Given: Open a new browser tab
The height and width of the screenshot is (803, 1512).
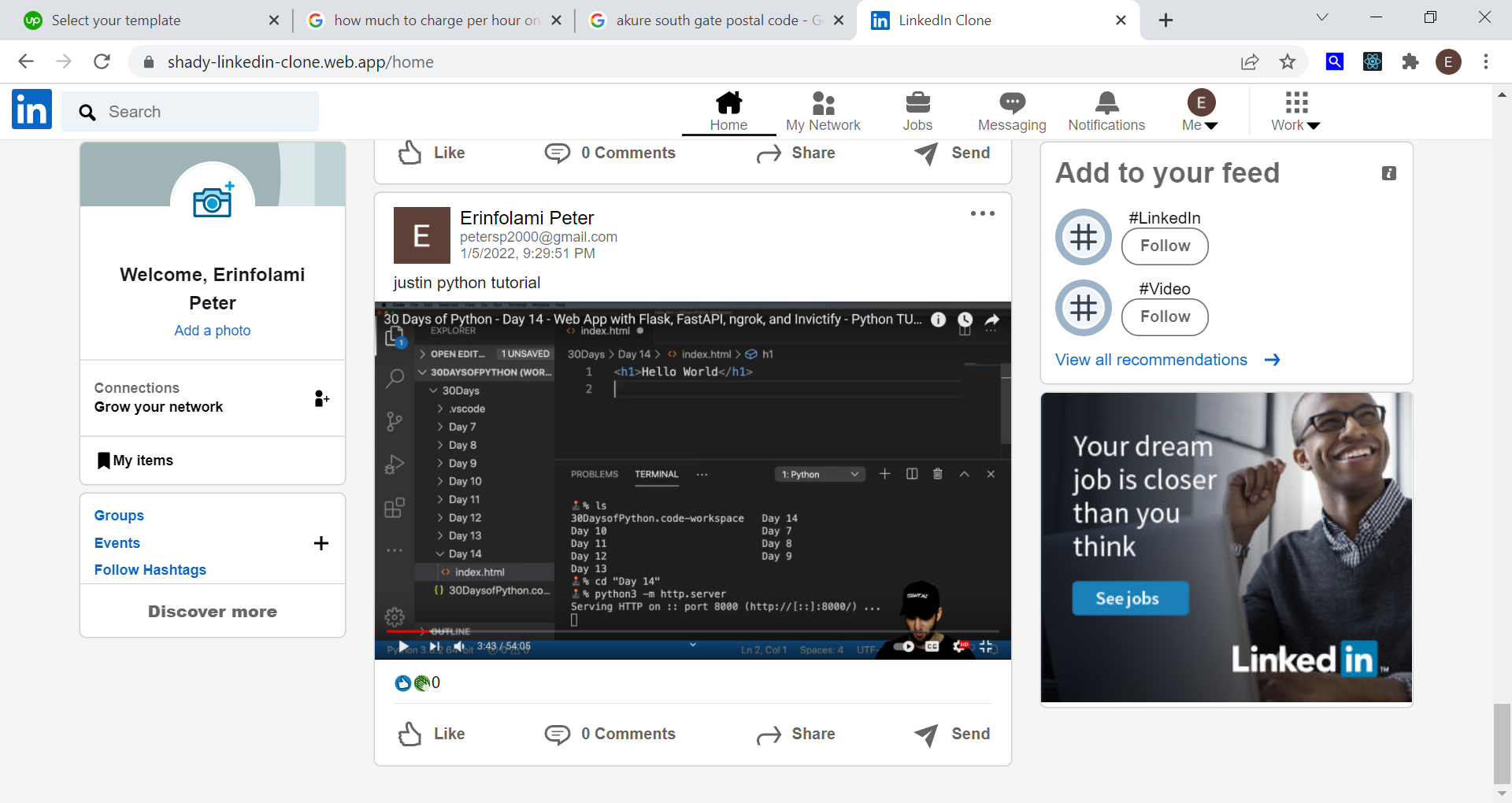Looking at the screenshot, I should [x=1166, y=20].
